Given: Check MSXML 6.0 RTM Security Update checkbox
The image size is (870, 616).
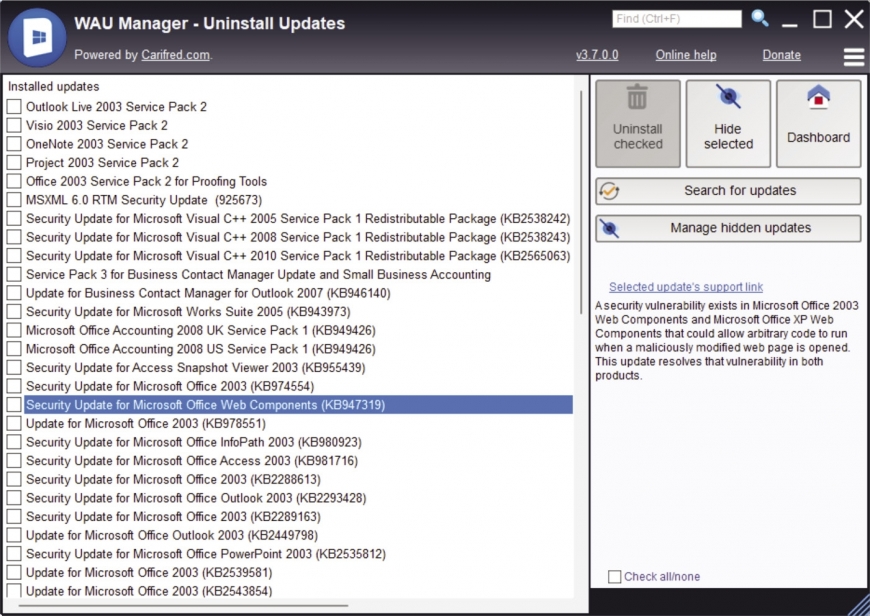Looking at the screenshot, I should coord(14,200).
